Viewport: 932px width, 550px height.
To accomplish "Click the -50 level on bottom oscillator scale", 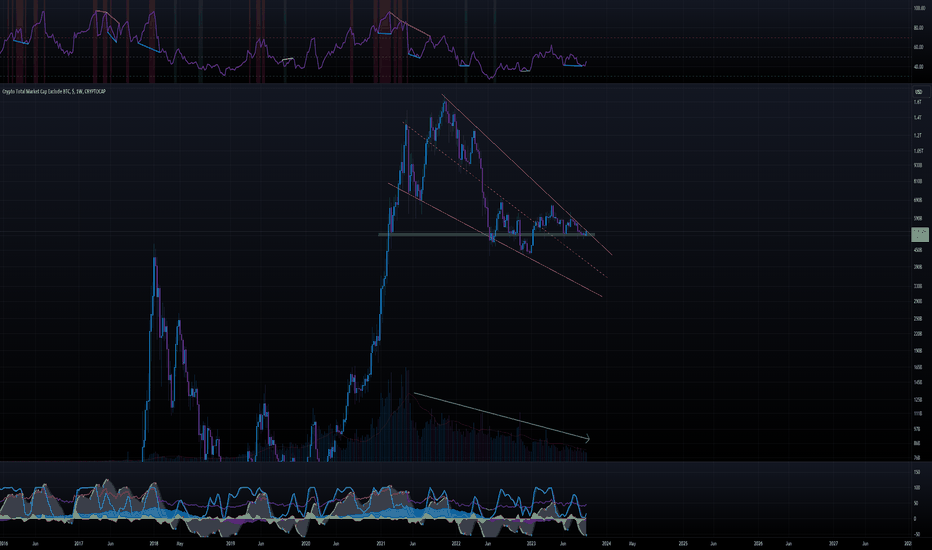I will [917, 534].
